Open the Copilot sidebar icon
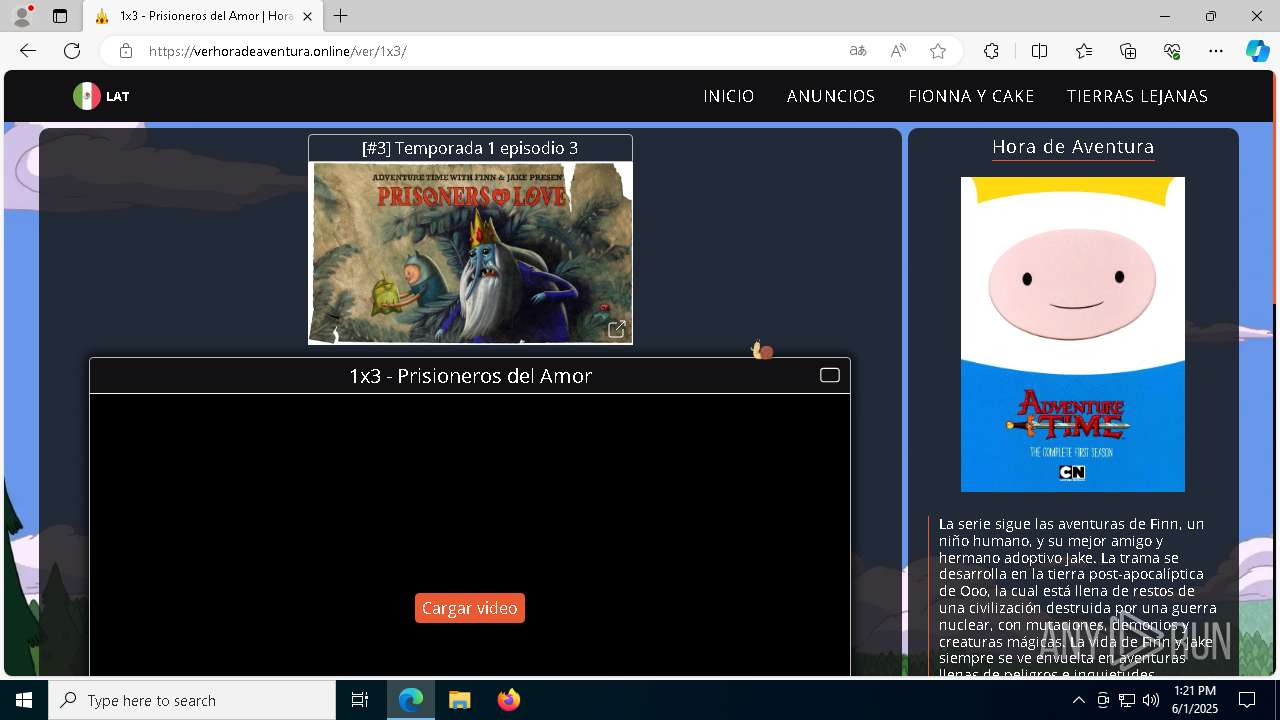 (x=1257, y=51)
